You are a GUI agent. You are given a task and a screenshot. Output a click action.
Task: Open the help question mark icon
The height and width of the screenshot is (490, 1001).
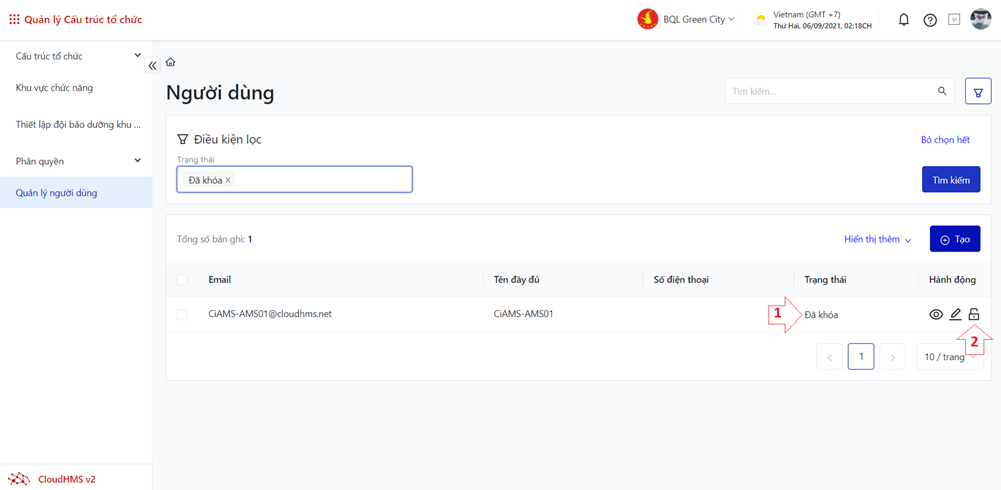tap(929, 20)
